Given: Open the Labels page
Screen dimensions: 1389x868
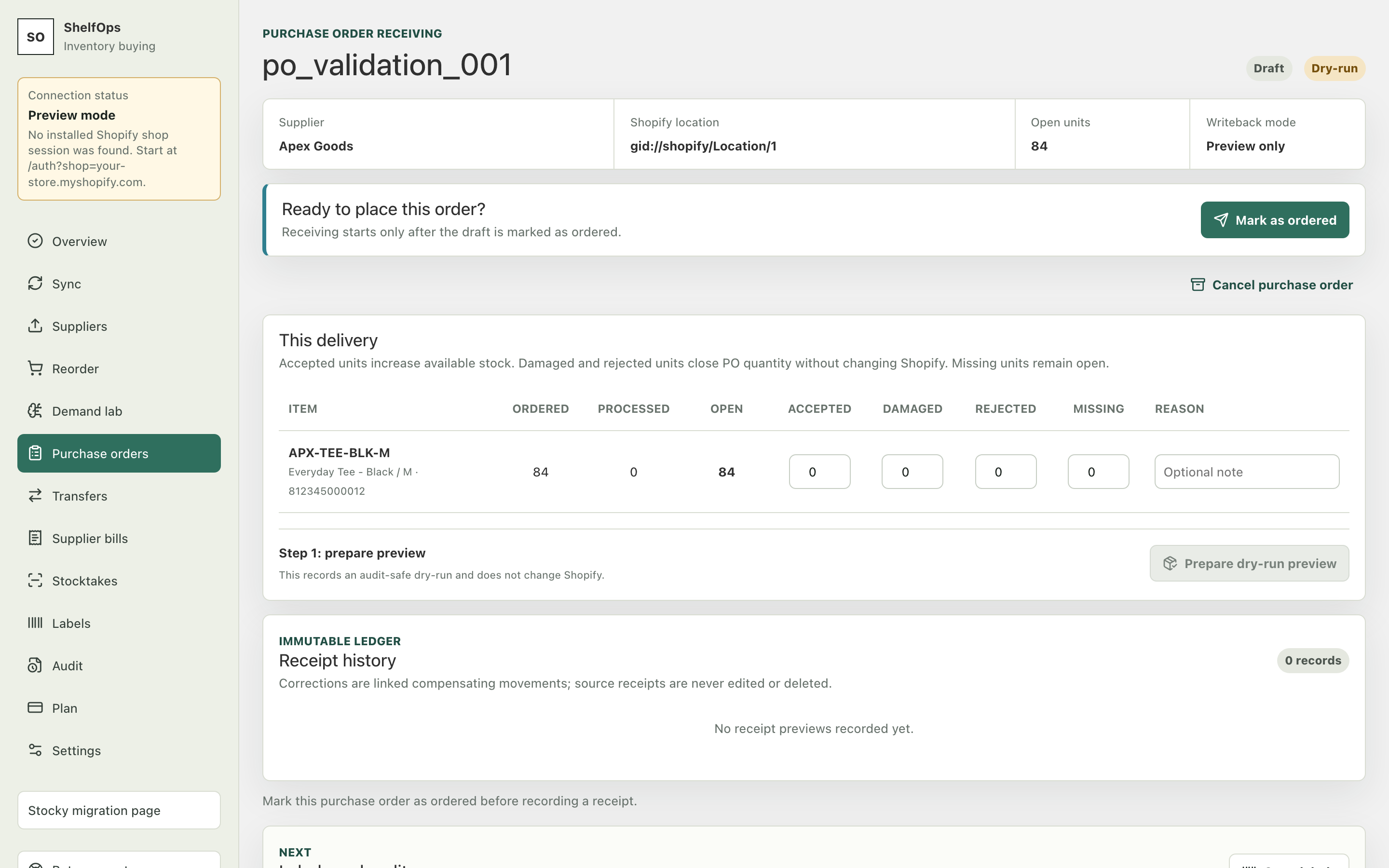Looking at the screenshot, I should 119,624.
